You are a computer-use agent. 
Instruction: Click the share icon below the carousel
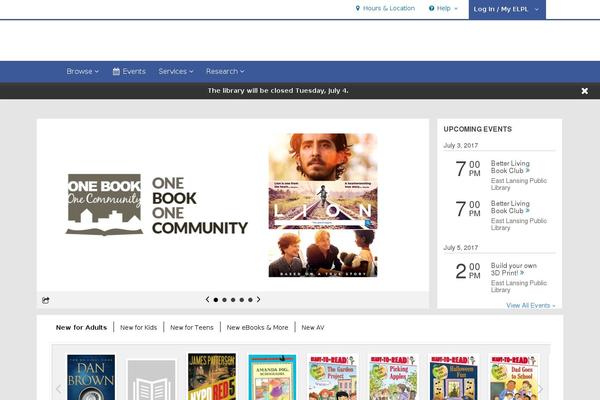pos(46,300)
